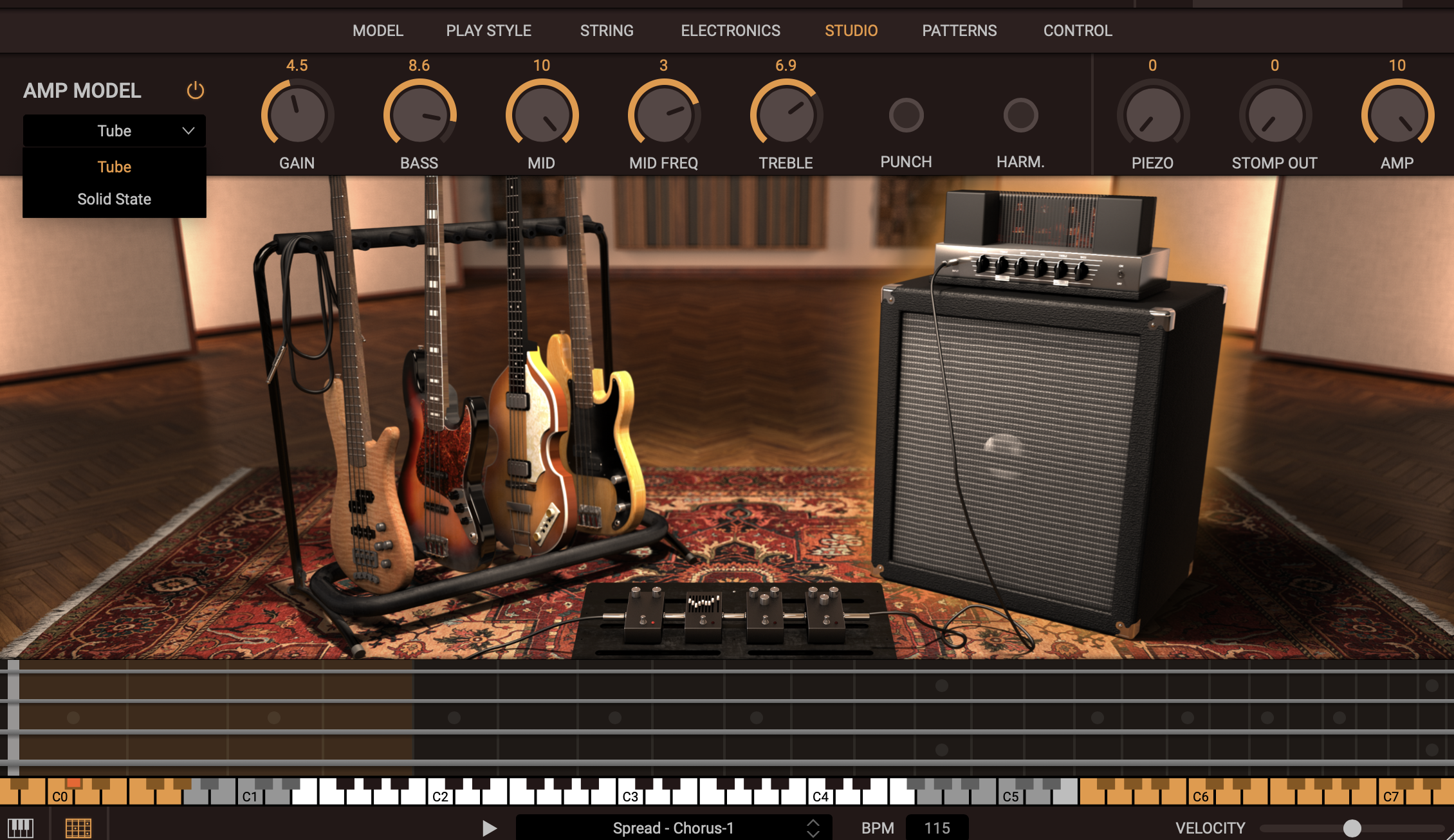Choose Solid State from amp list
1454x840 pixels.
(x=115, y=199)
